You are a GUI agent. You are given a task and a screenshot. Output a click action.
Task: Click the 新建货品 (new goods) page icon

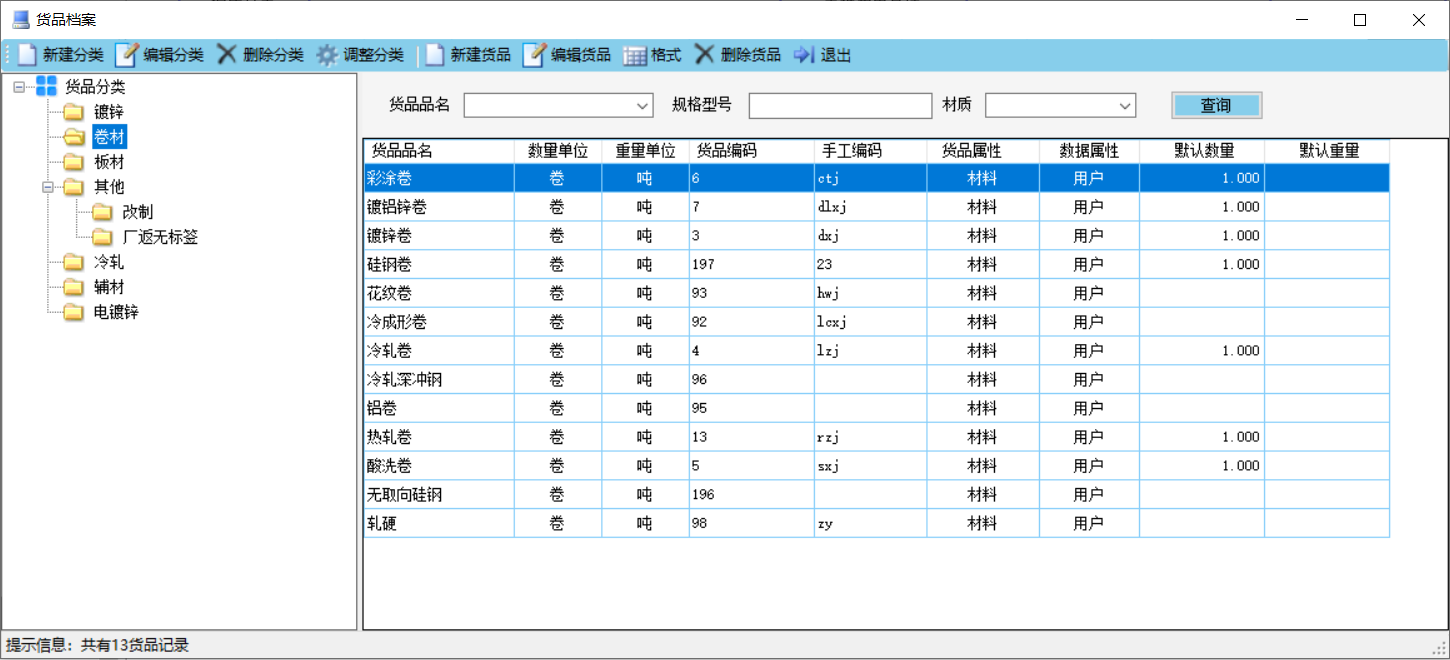coord(435,55)
